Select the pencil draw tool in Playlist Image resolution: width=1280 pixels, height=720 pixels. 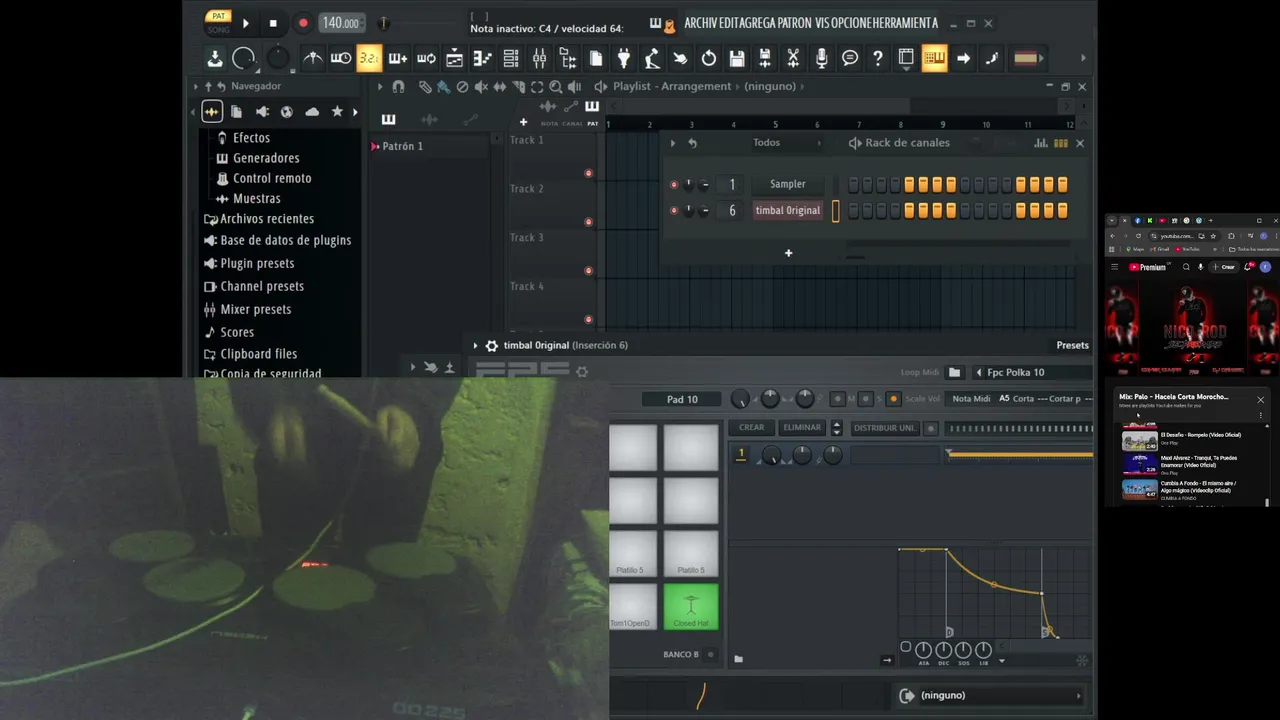pos(425,87)
